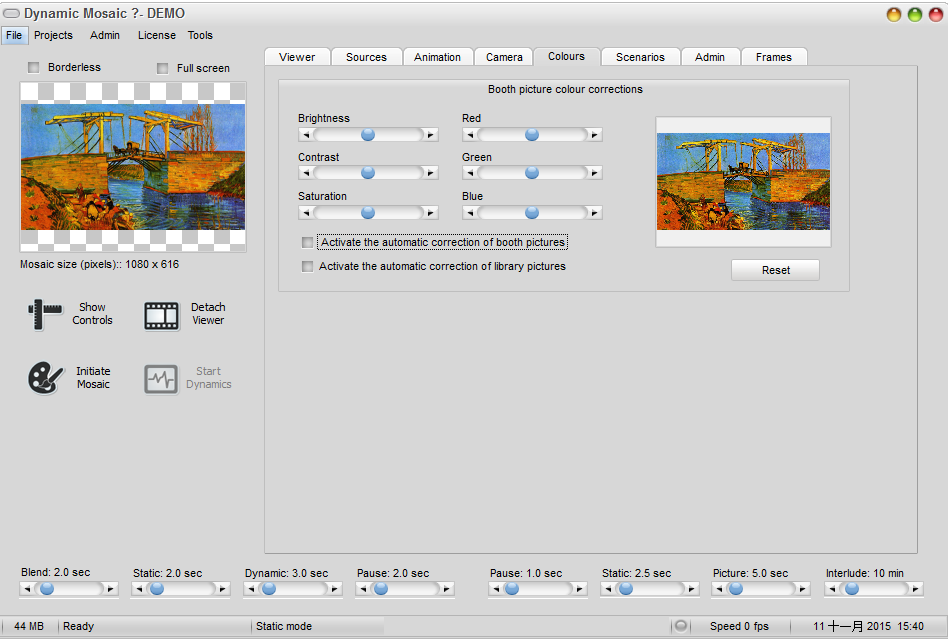Viewport: 948px width, 639px height.
Task: Click the Static 2.0 sec slider handle
Action: 157,589
